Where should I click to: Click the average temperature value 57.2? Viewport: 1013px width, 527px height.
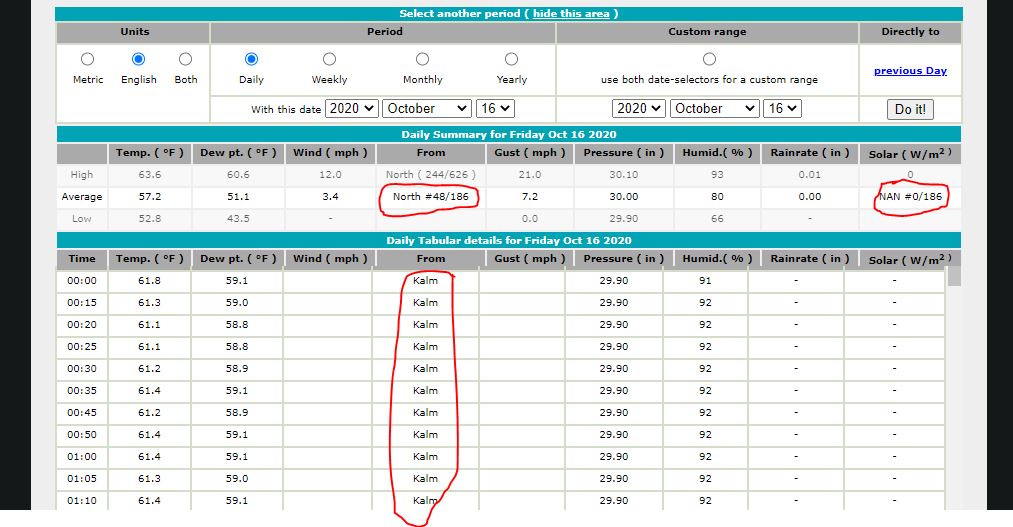[149, 196]
